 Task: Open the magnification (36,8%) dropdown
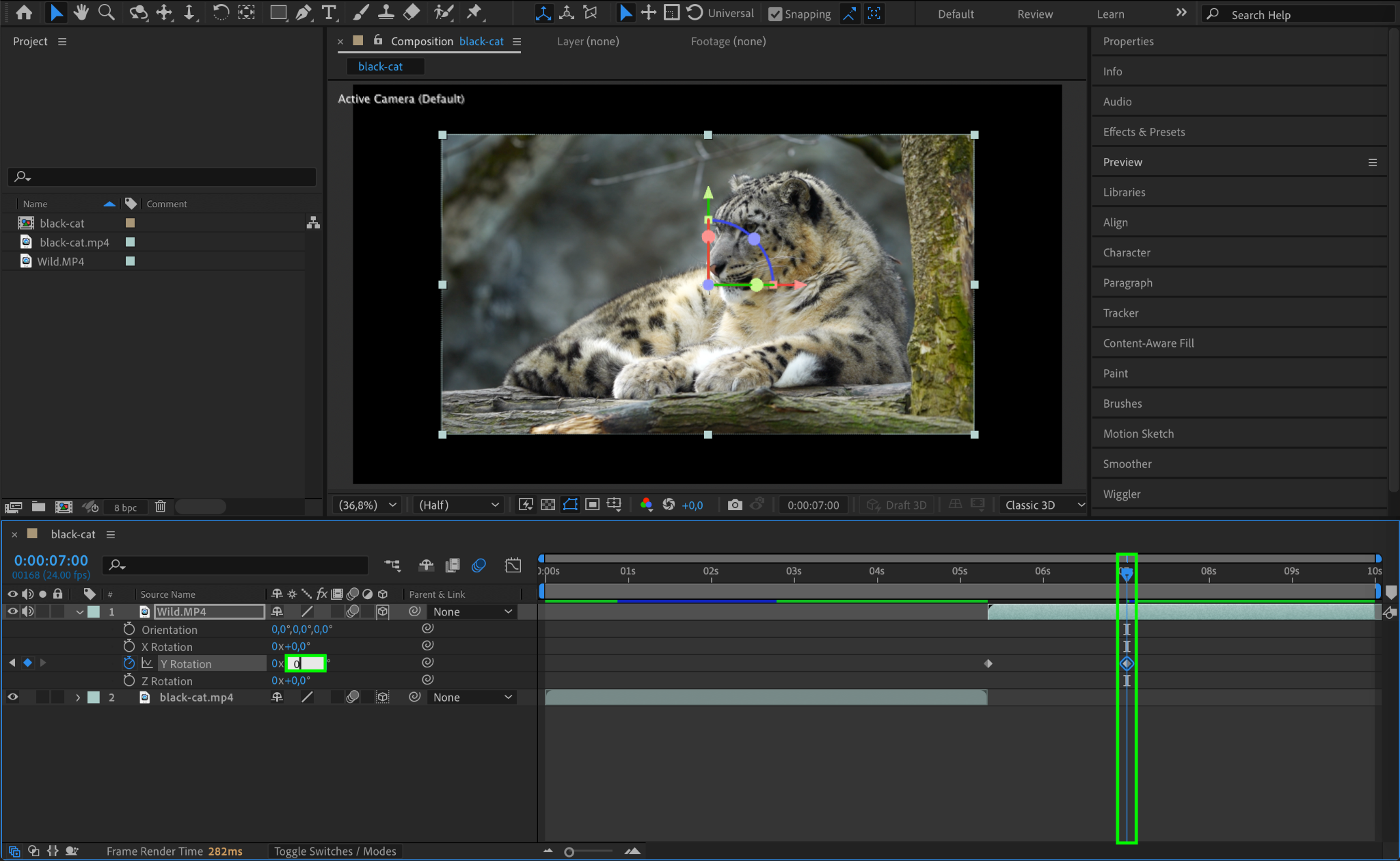368,505
